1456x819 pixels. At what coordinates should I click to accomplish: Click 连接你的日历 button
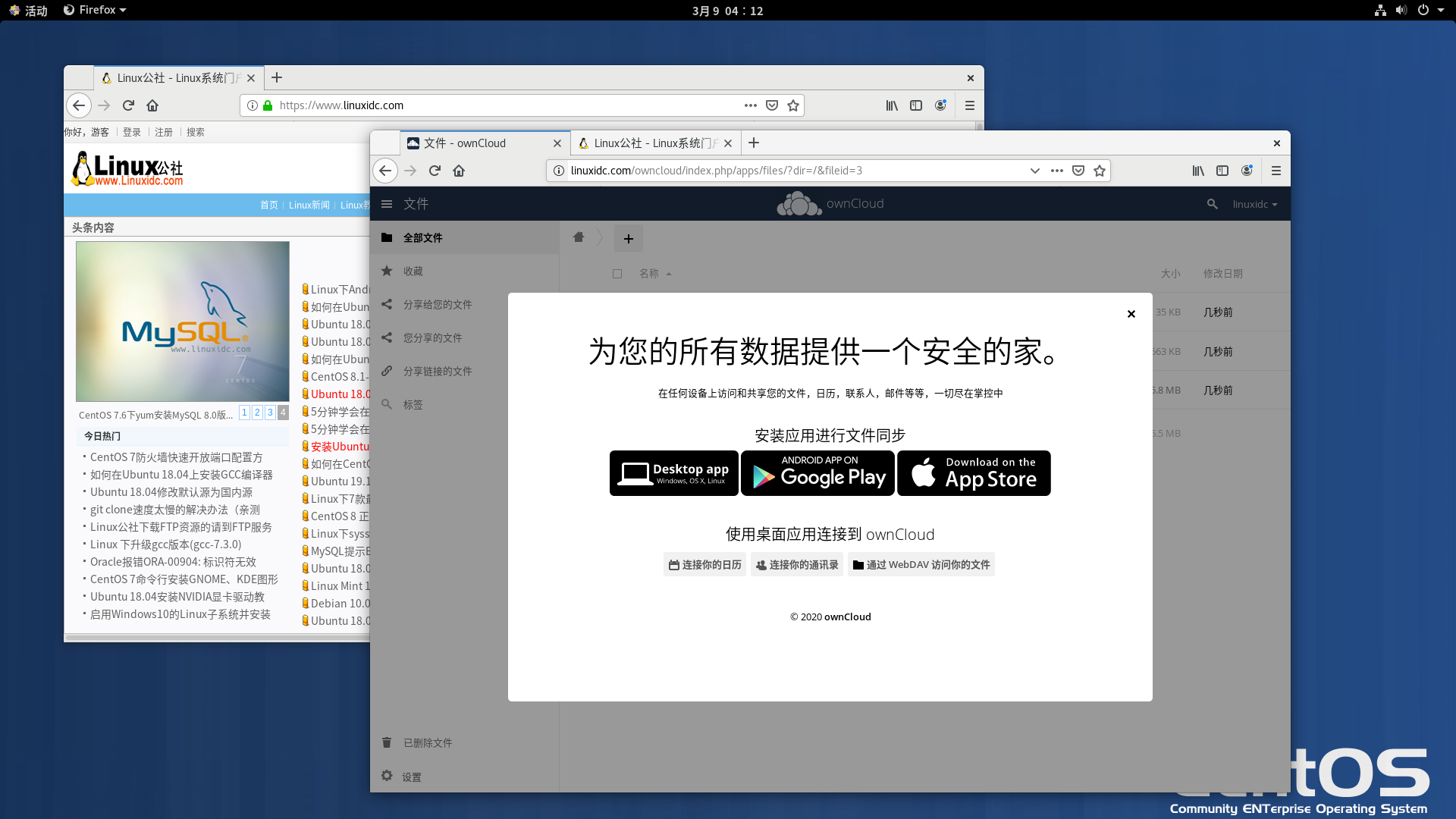704,564
